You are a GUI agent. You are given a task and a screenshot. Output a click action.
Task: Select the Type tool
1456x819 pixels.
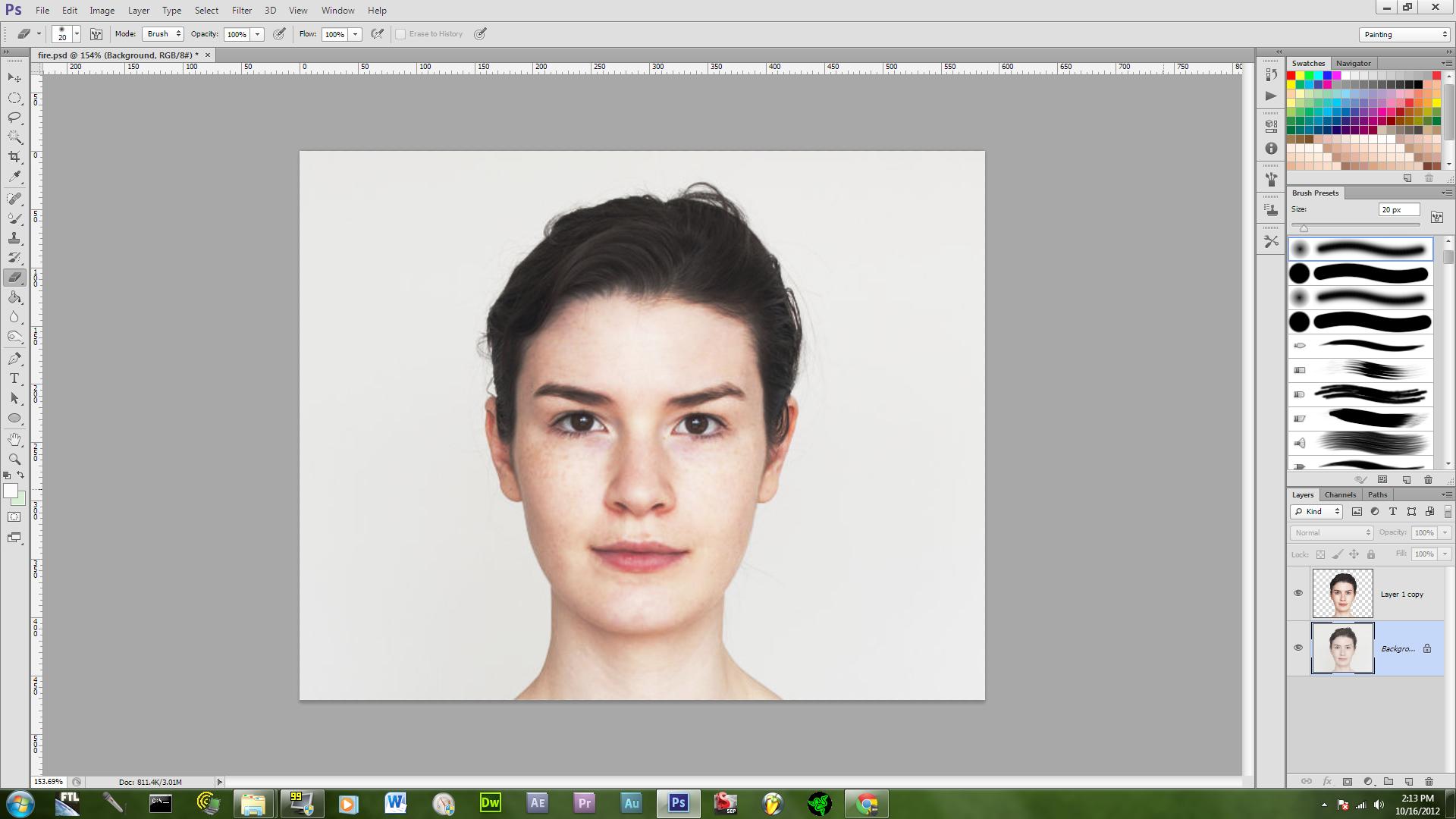(x=14, y=378)
